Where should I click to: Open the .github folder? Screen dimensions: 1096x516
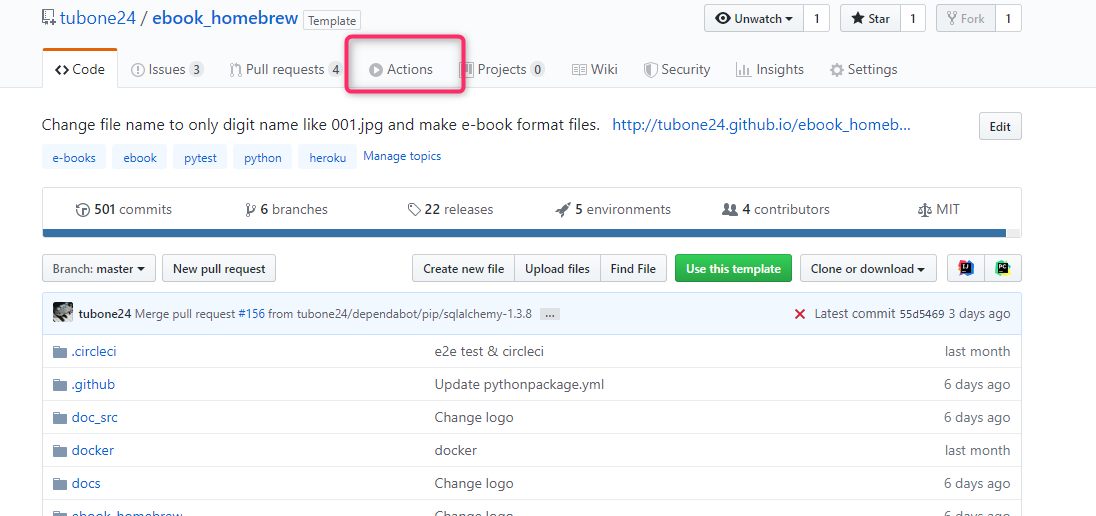coord(93,385)
